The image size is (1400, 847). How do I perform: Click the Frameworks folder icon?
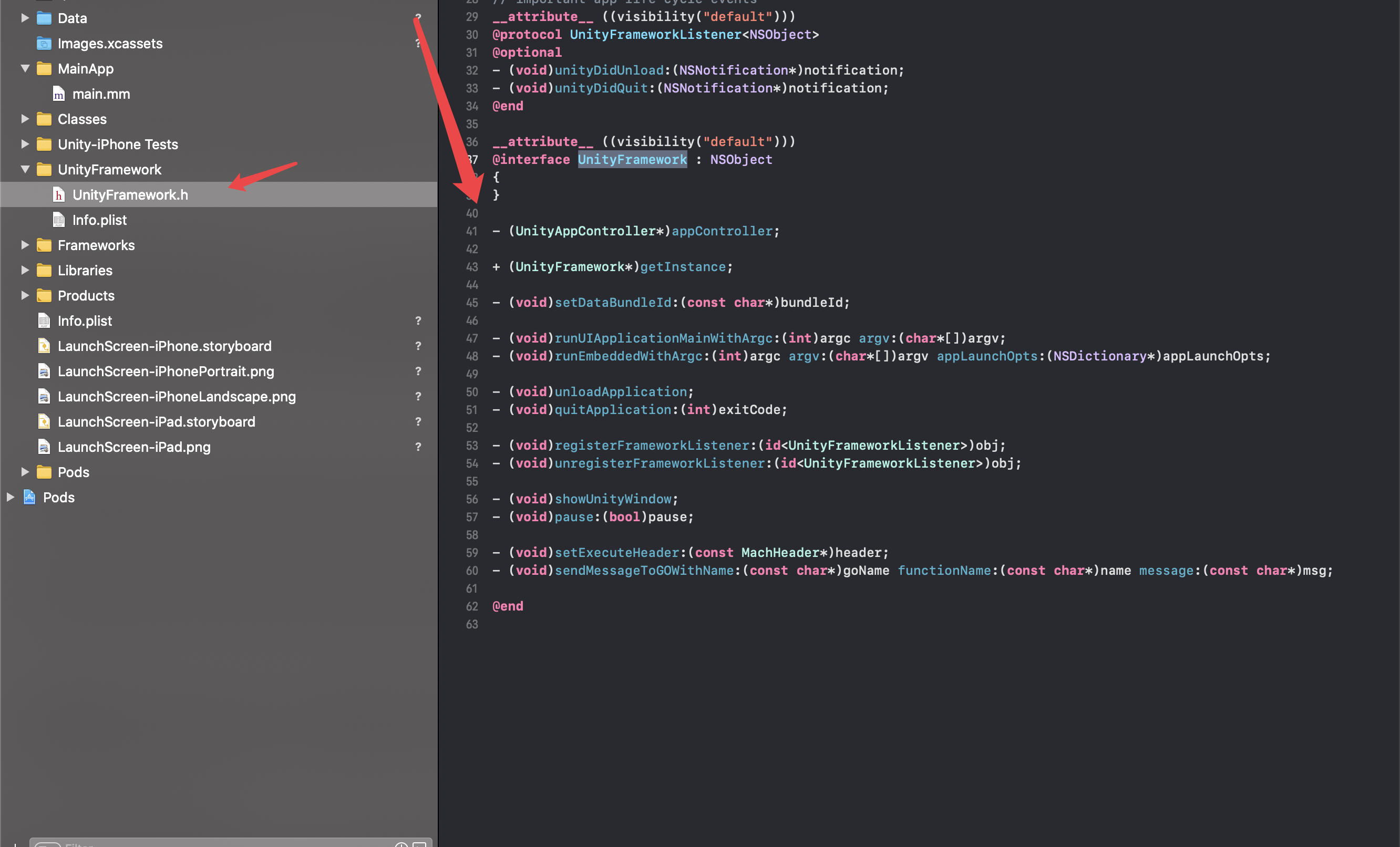click(44, 245)
